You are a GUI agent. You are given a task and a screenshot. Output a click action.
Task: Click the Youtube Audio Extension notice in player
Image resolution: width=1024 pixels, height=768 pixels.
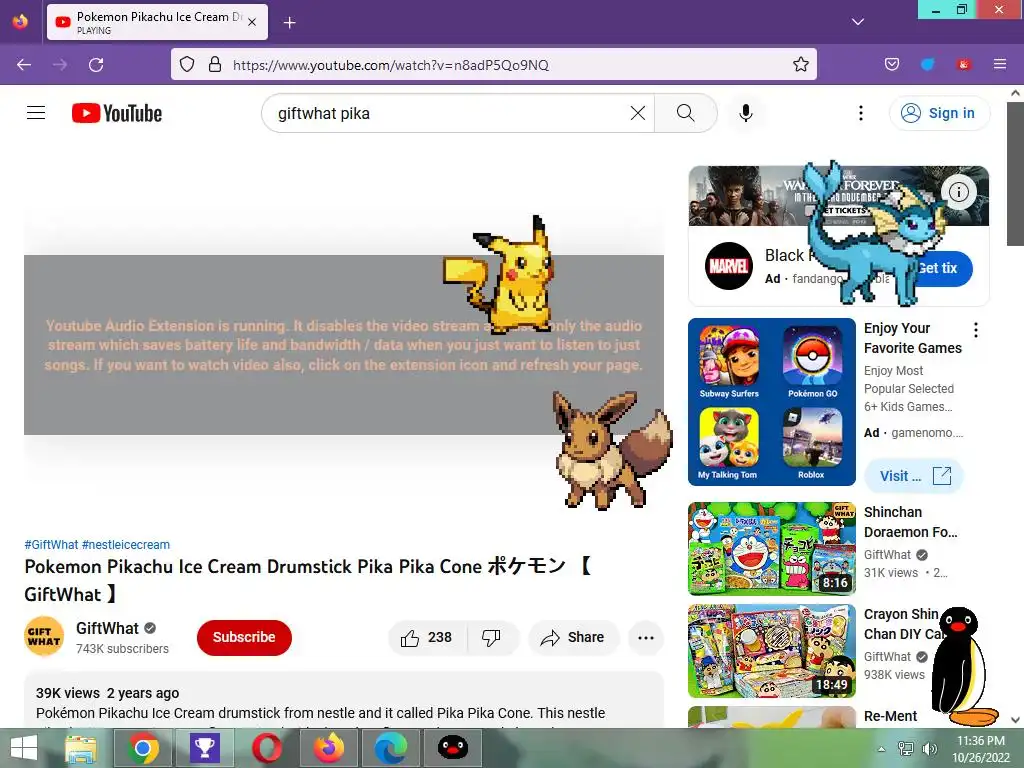(x=344, y=345)
